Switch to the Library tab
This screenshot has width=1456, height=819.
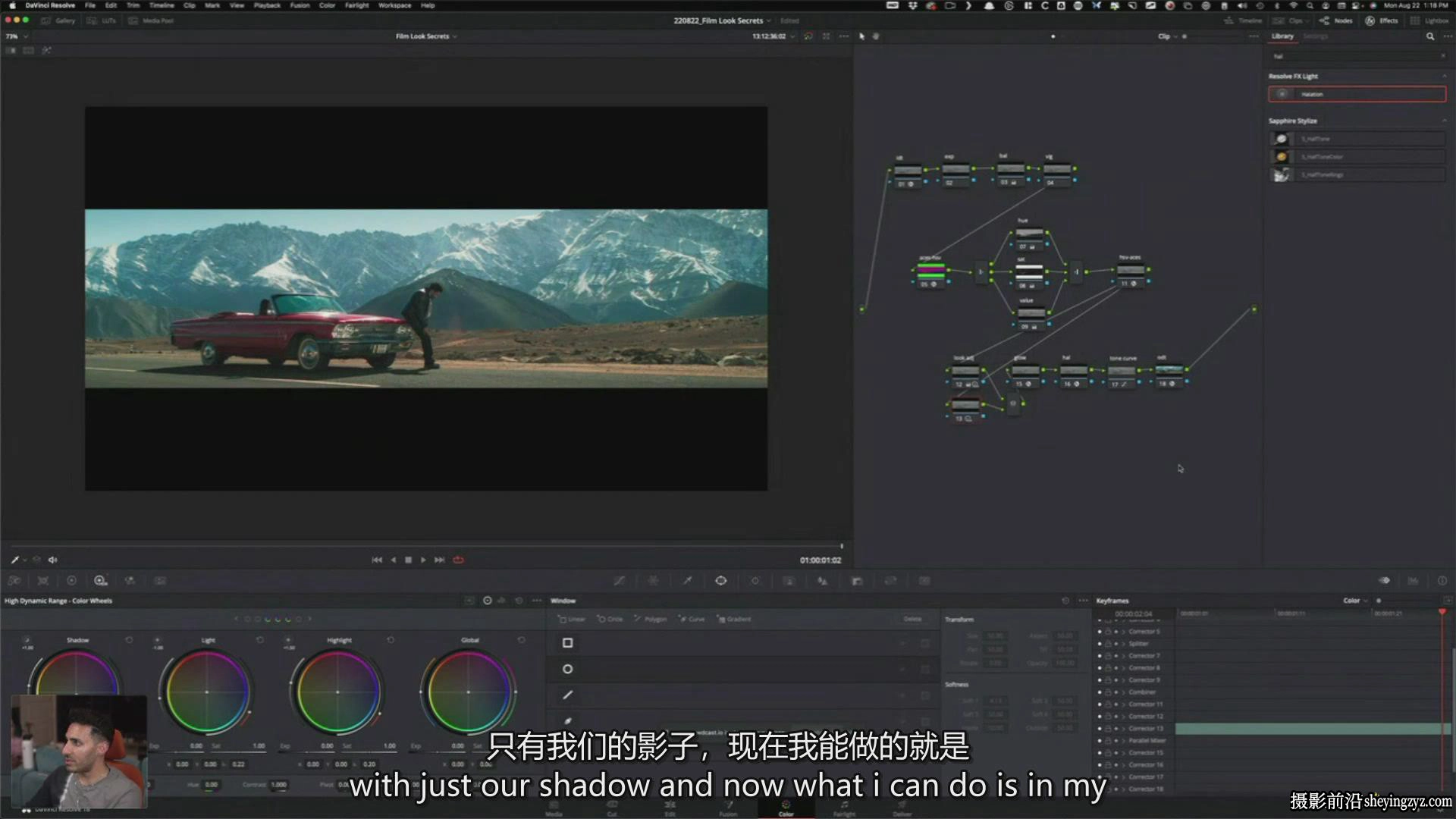tap(1282, 36)
